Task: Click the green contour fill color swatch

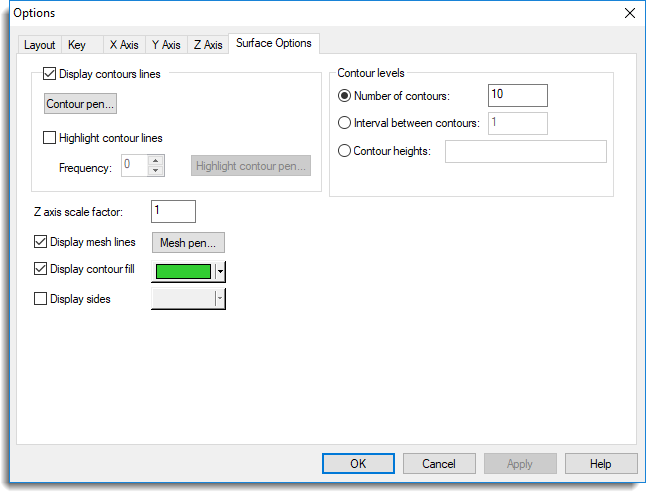Action: click(183, 271)
